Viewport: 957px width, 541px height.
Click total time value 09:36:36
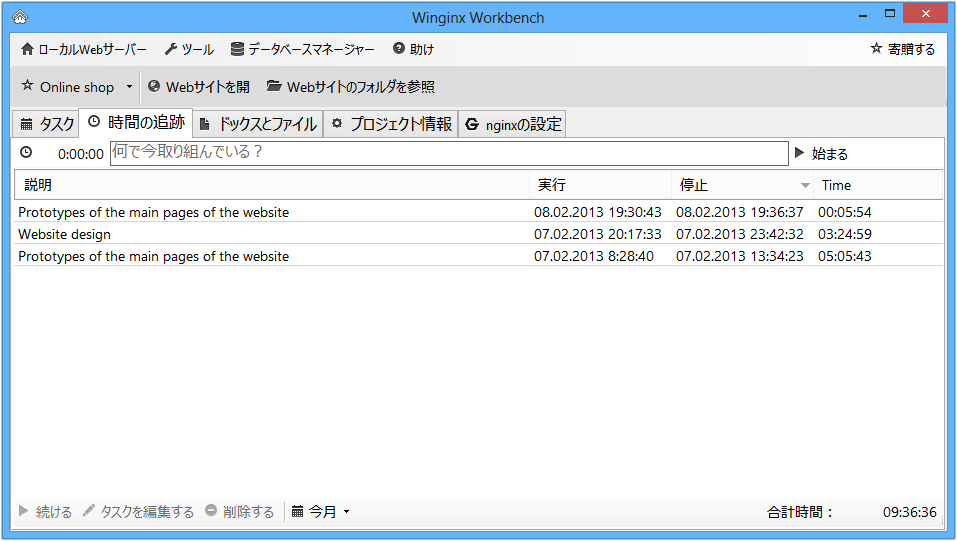tap(909, 512)
